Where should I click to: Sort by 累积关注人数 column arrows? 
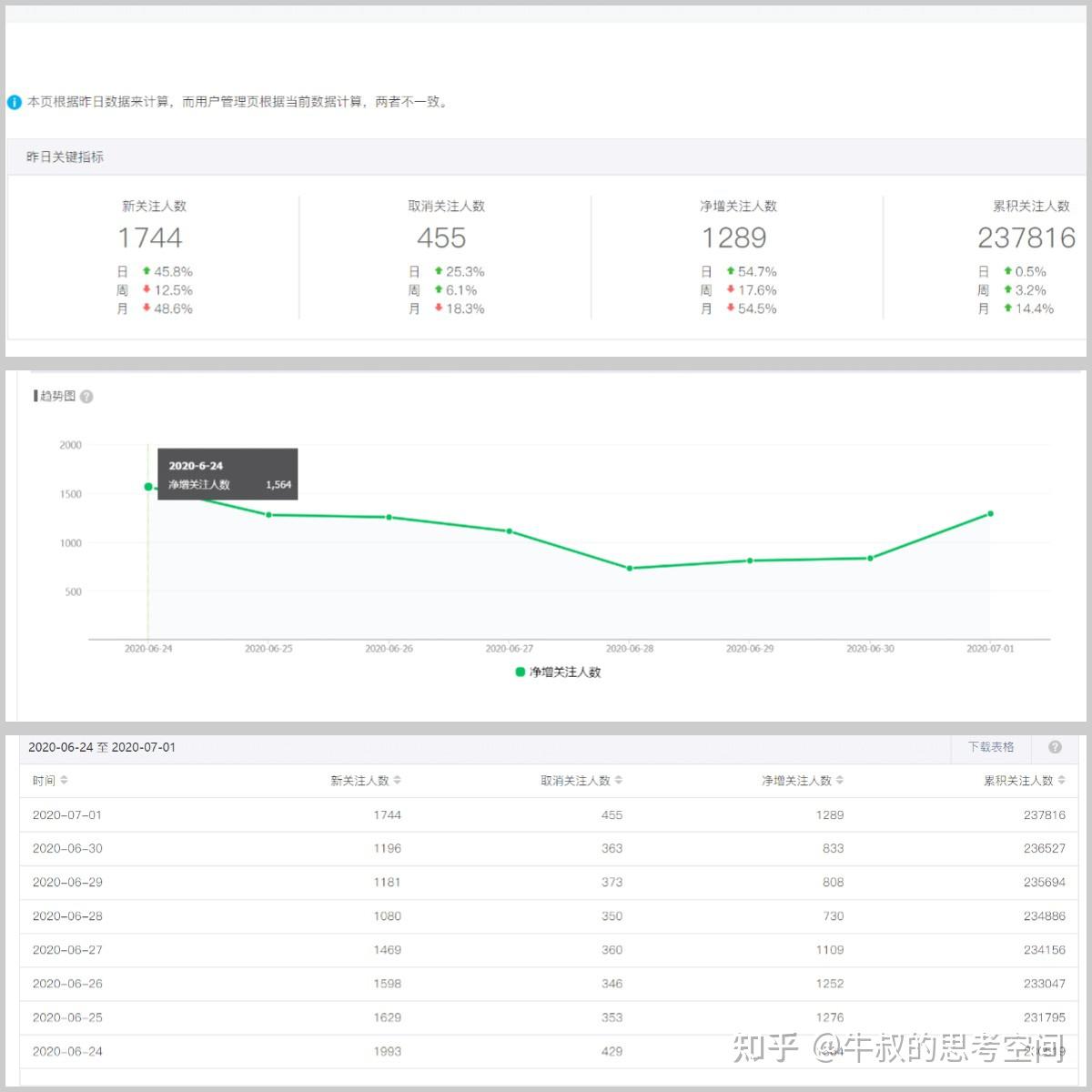pos(1061,781)
